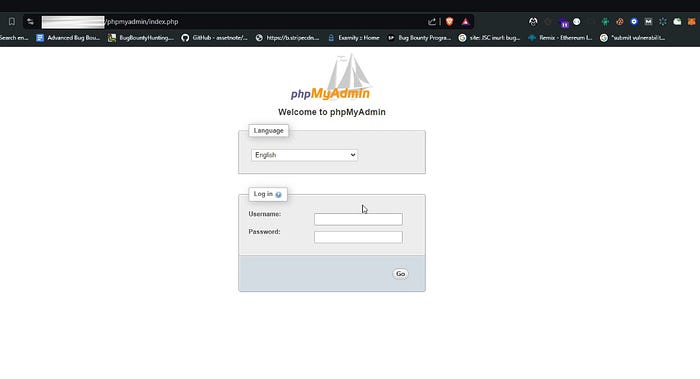Image resolution: width=700 pixels, height=379 pixels.
Task: Open the orange swirl extension icon
Action: click(620, 21)
